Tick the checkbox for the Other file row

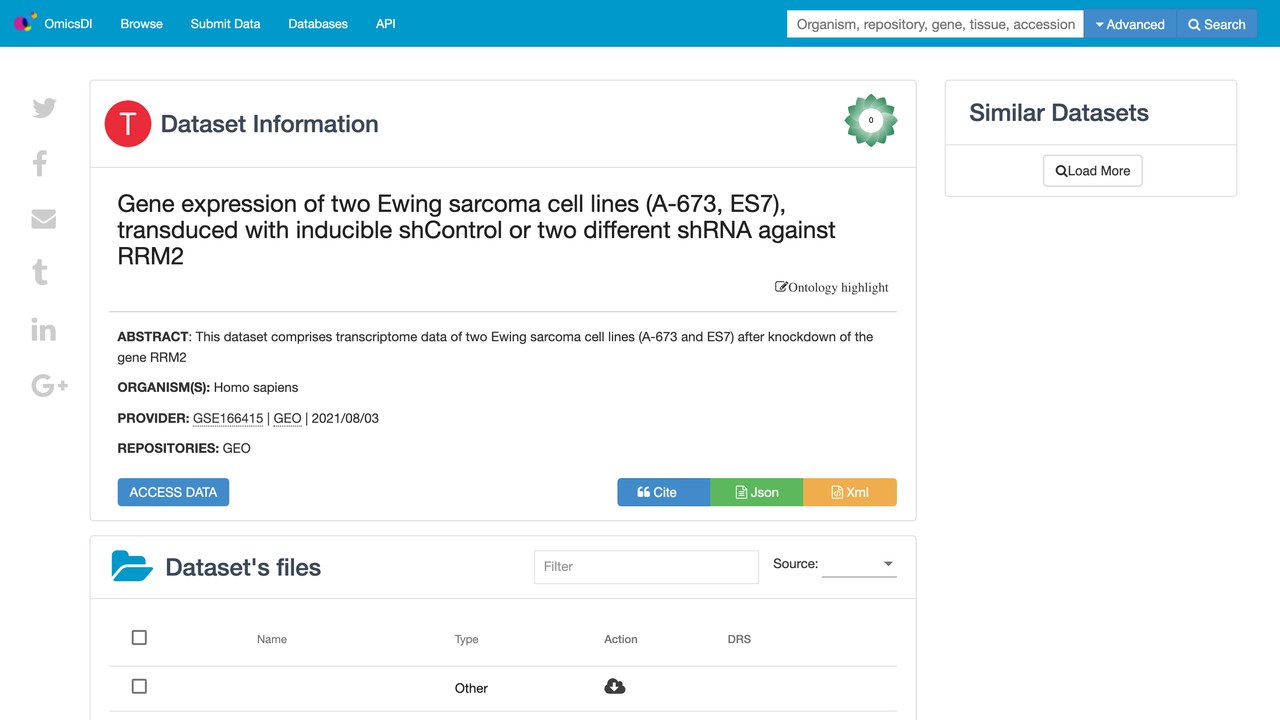click(139, 686)
